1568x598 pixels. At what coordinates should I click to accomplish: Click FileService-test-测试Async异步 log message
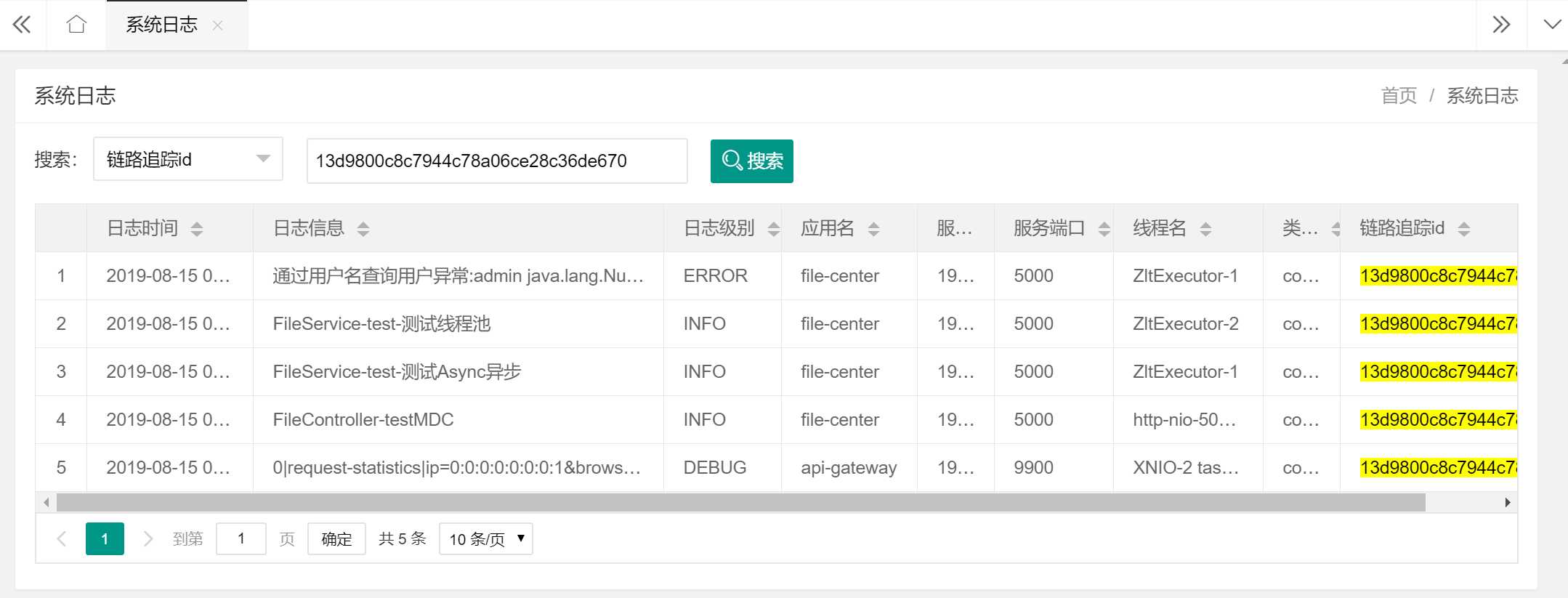point(397,372)
